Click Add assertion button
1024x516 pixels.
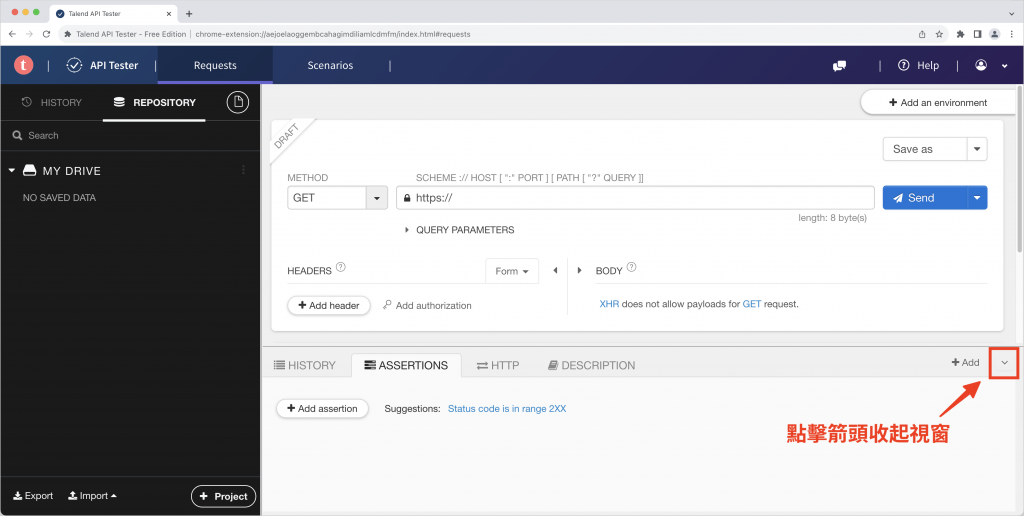point(323,408)
